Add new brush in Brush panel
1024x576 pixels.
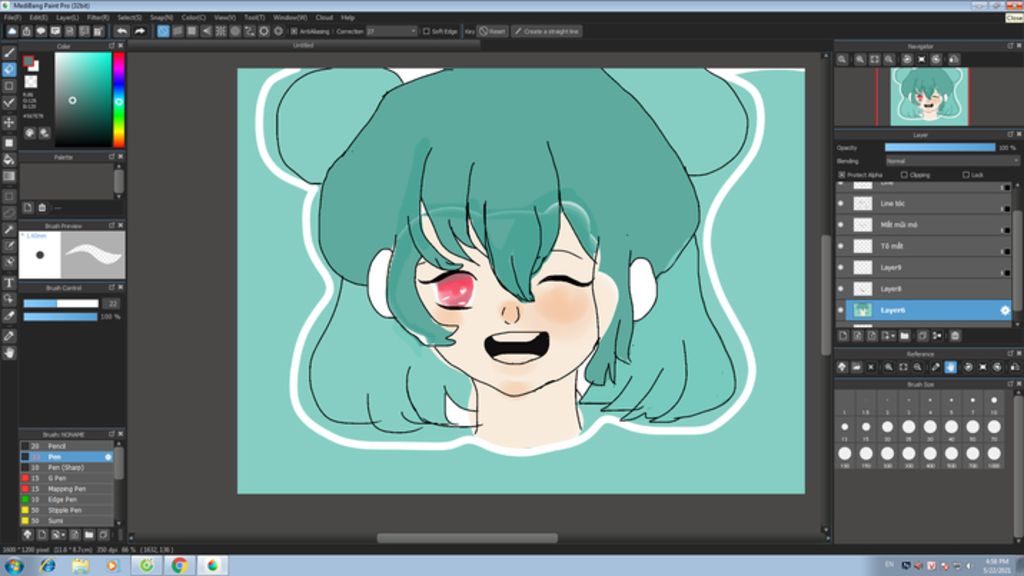42,534
